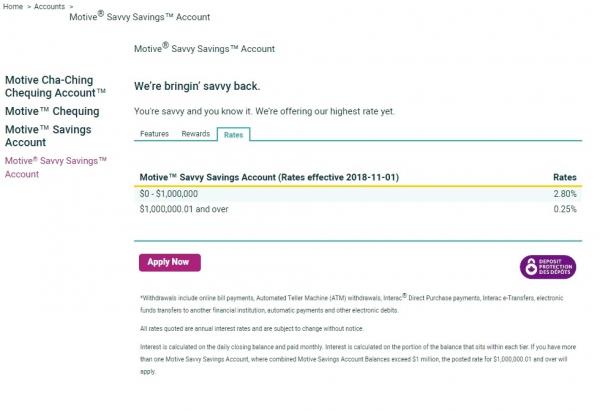This screenshot has height=411, width=600.
Task: Switch to the Rewards tab
Action: tap(195, 133)
